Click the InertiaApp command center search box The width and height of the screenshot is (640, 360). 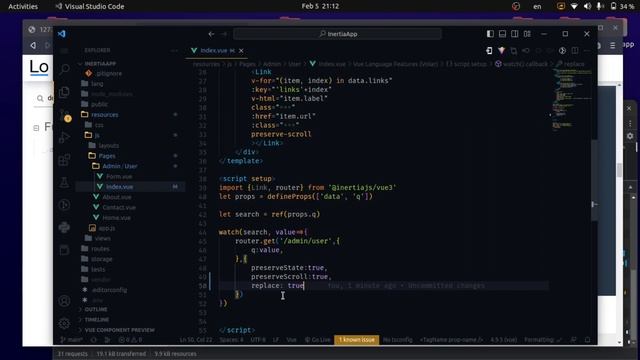click(x=337, y=34)
